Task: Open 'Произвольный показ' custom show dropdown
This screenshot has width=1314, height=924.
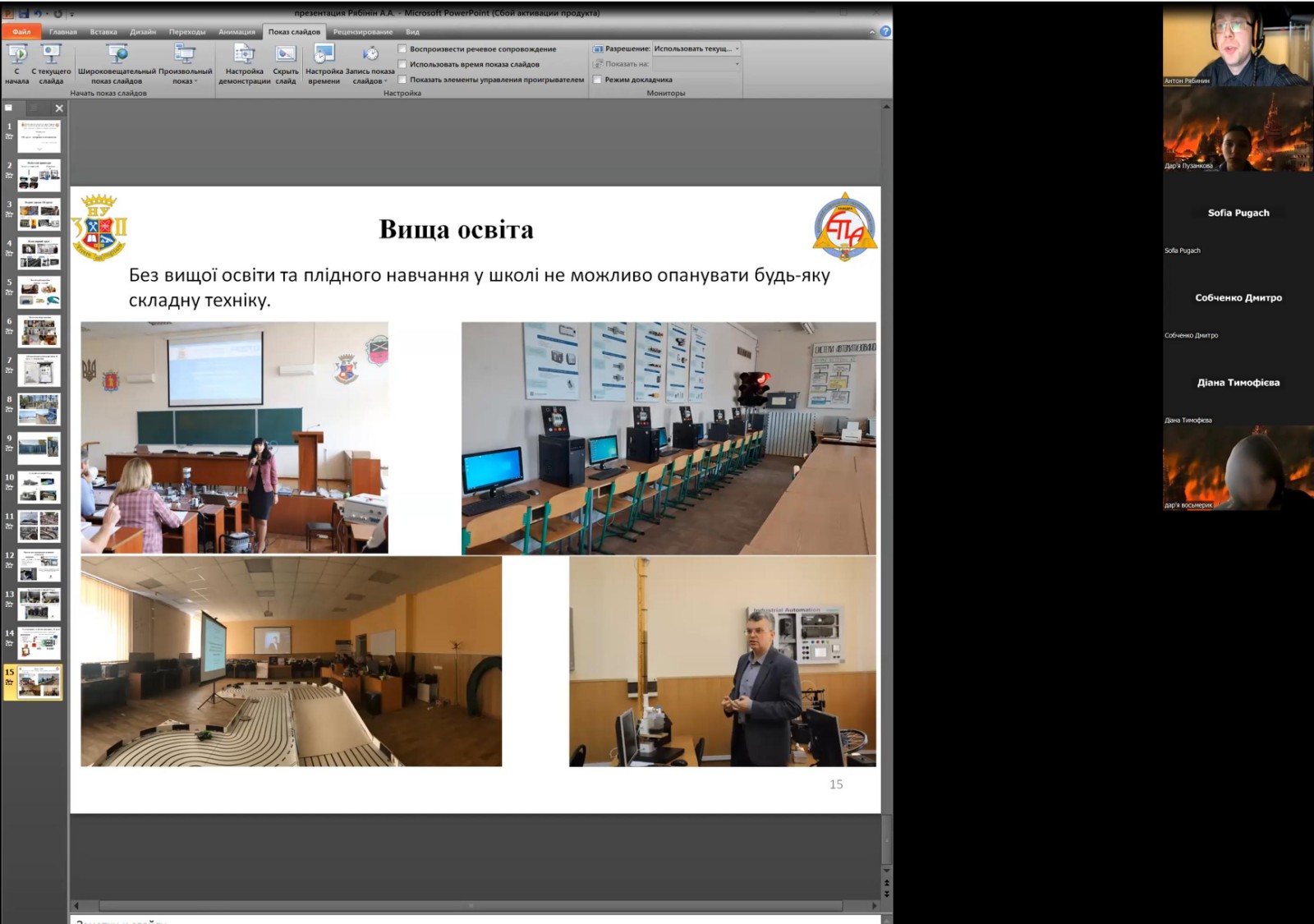Action: (185, 66)
